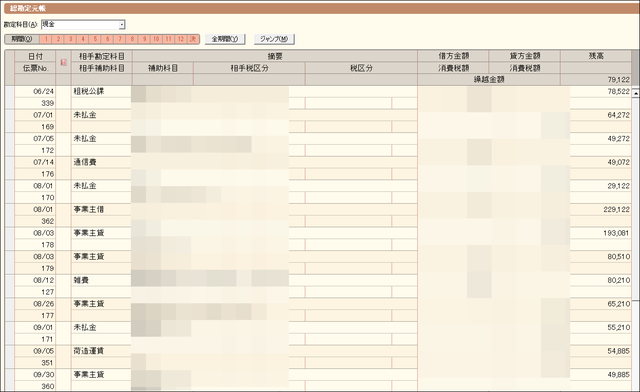640x392 pixels.
Task: Click the balance value 65,210
Action: point(618,304)
